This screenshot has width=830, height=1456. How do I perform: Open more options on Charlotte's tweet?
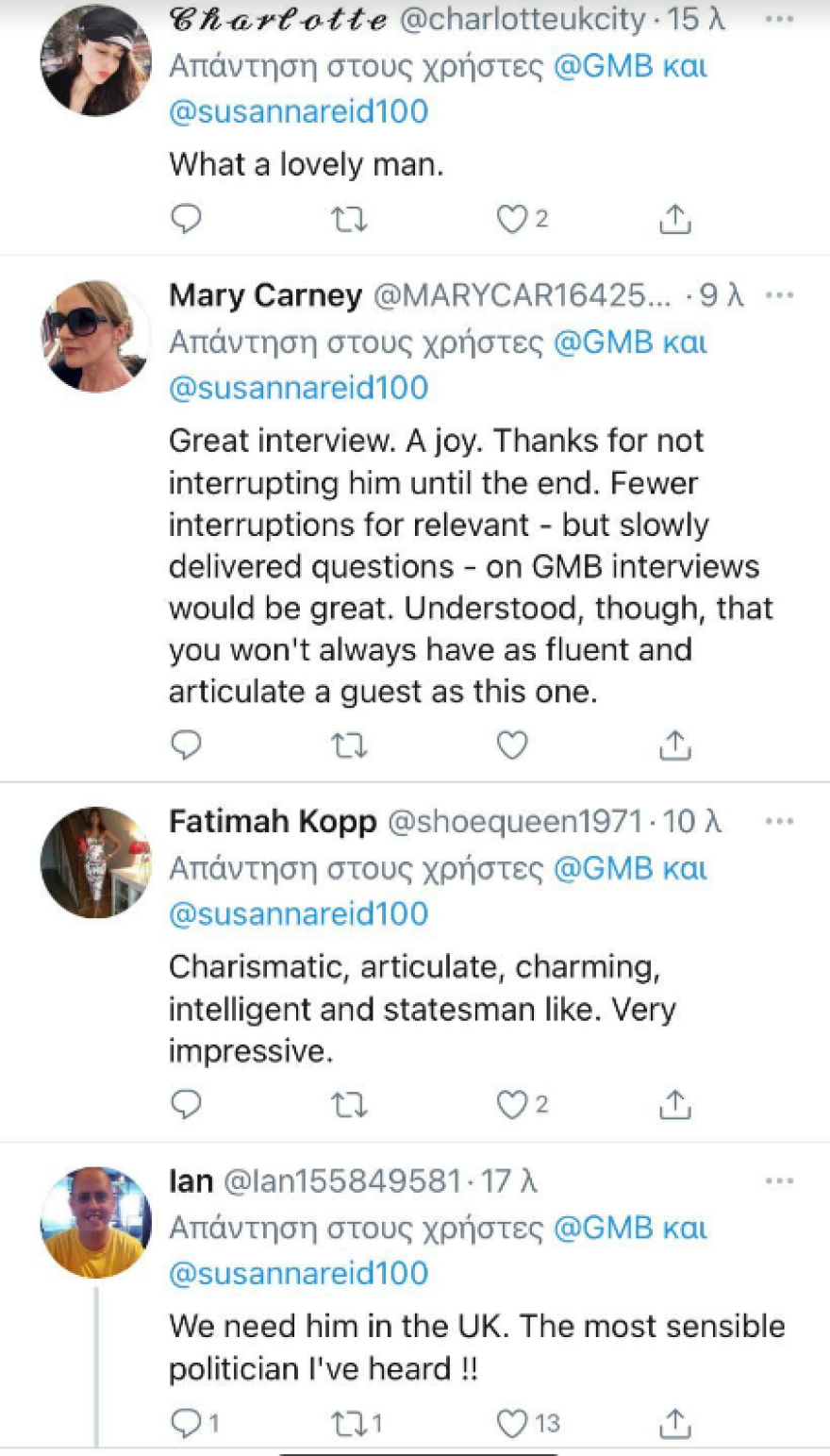[x=779, y=20]
